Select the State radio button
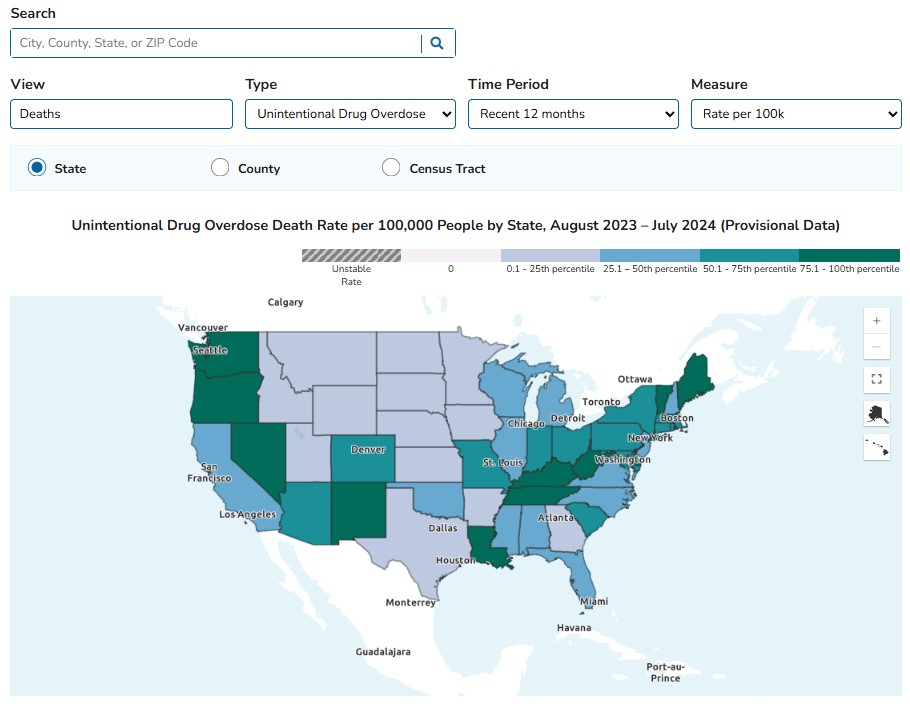 click(37, 168)
